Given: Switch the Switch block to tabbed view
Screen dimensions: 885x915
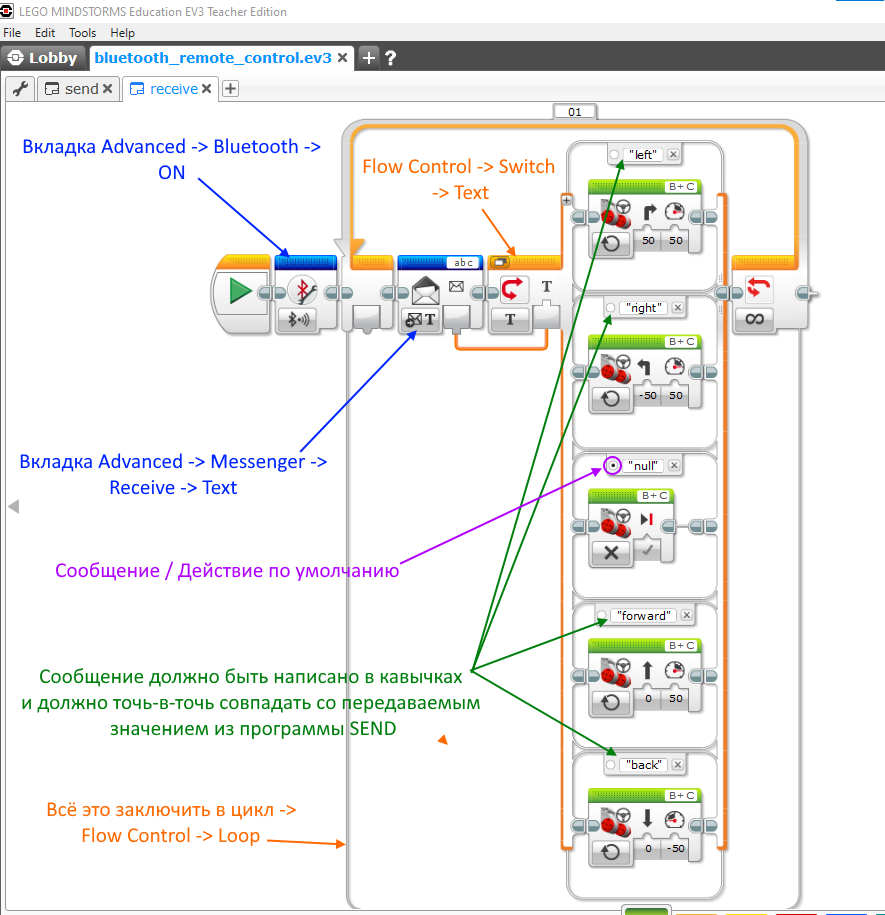Looking at the screenshot, I should click(x=499, y=262).
